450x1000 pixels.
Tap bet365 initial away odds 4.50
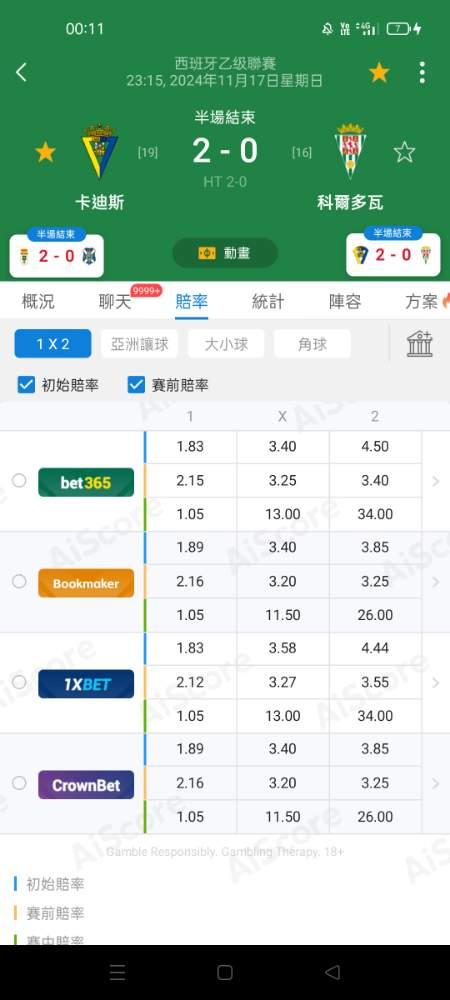click(375, 446)
